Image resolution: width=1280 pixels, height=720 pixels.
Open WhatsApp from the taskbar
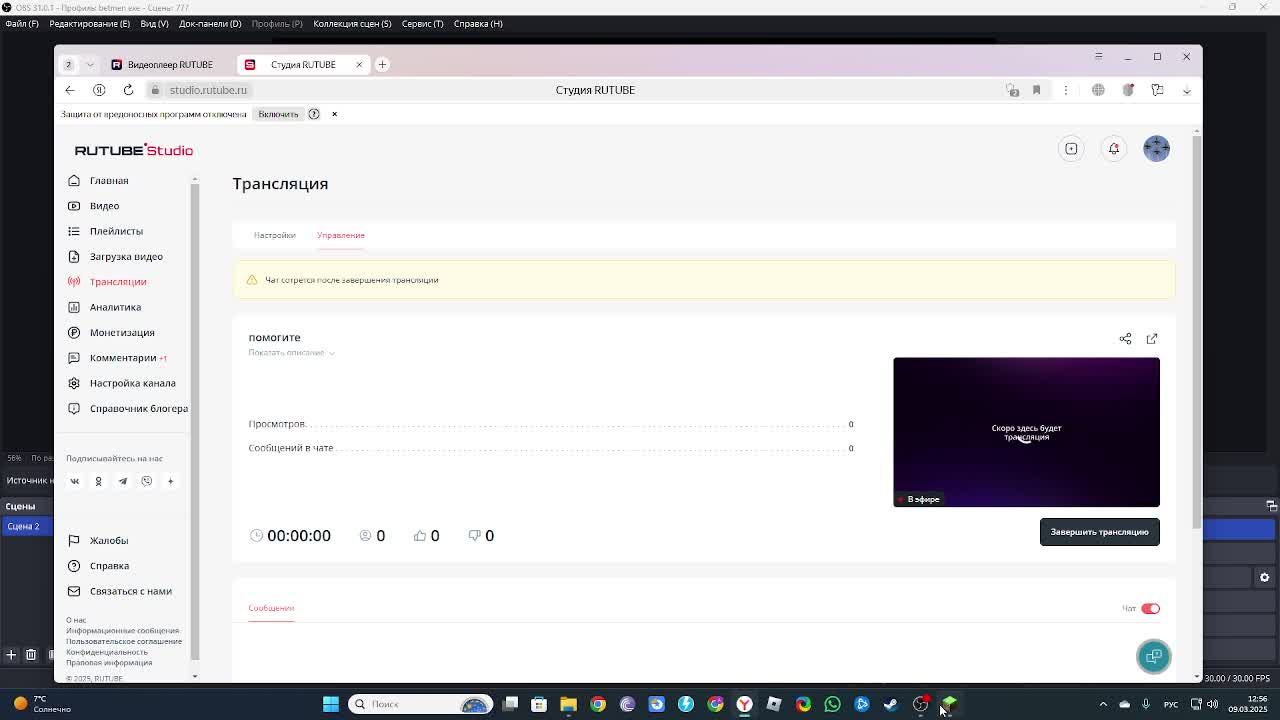[832, 704]
